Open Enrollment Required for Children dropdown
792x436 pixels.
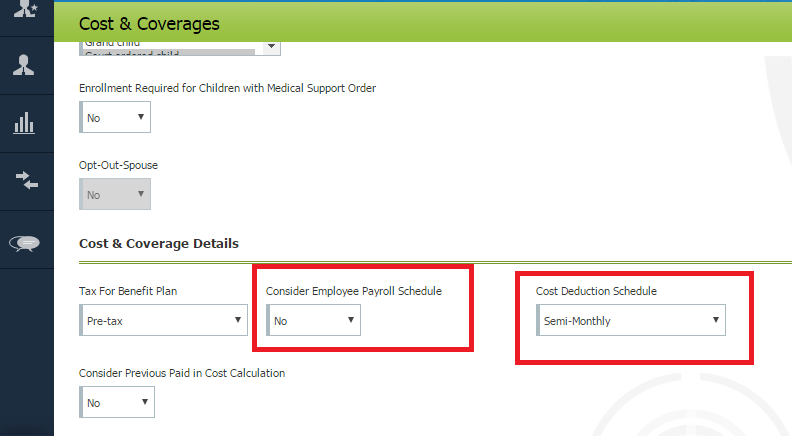point(115,117)
